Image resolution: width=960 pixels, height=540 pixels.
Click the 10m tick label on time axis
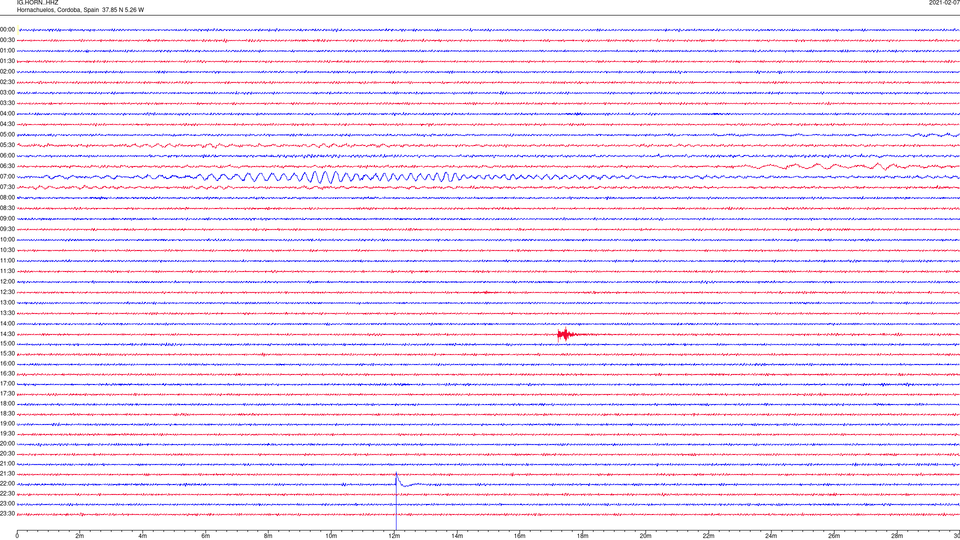point(331,536)
